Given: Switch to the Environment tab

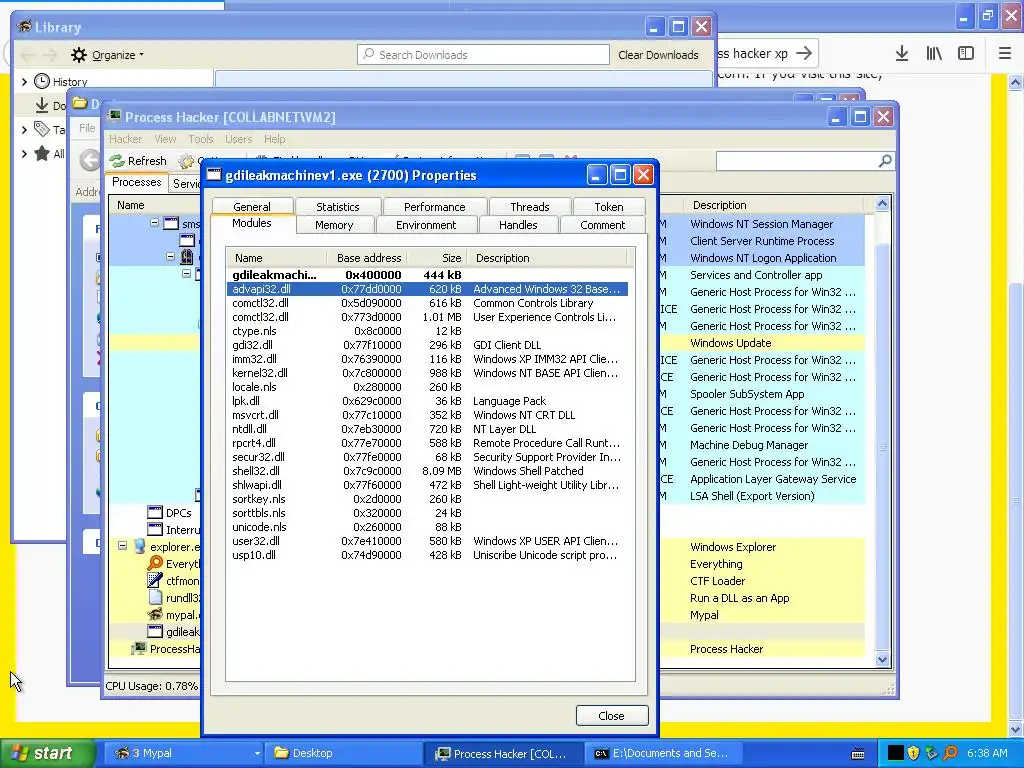Looking at the screenshot, I should click(x=426, y=225).
